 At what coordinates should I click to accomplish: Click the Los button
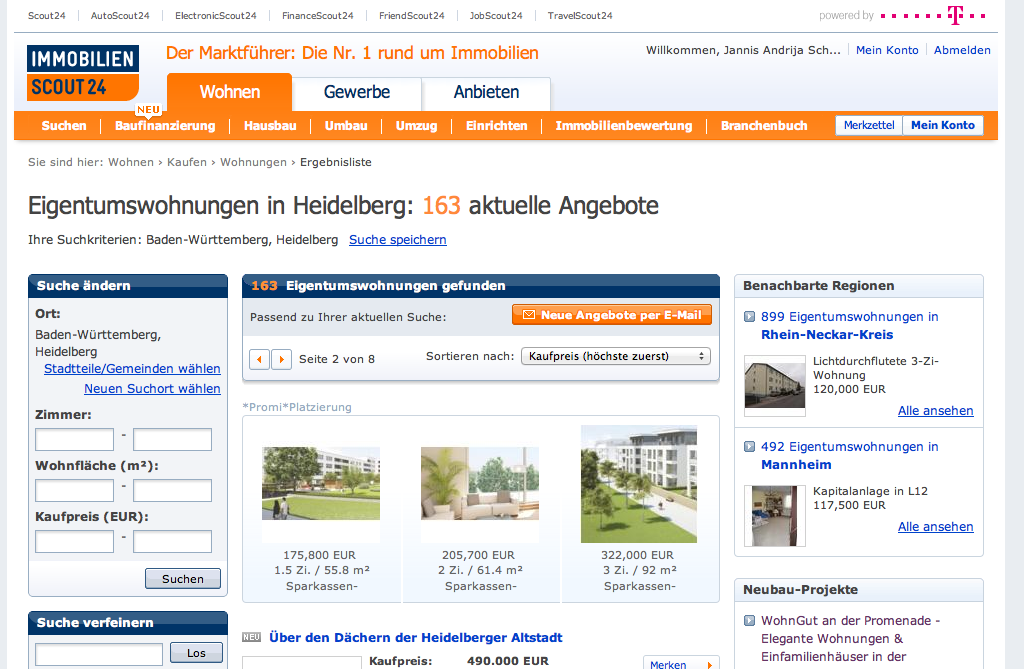pyautogui.click(x=196, y=653)
